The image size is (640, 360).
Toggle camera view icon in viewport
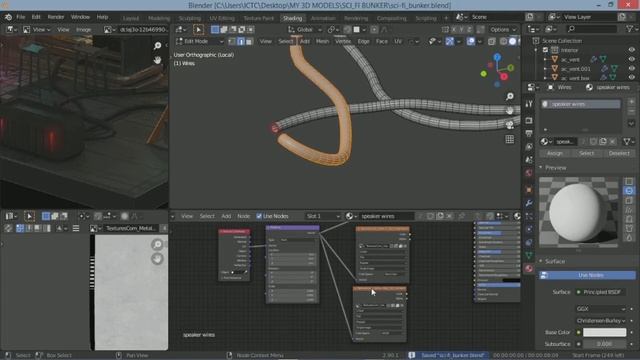(x=509, y=125)
